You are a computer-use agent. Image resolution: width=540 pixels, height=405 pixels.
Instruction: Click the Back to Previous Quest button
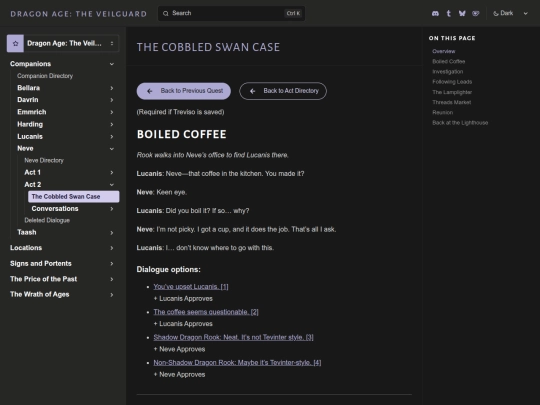[184, 91]
